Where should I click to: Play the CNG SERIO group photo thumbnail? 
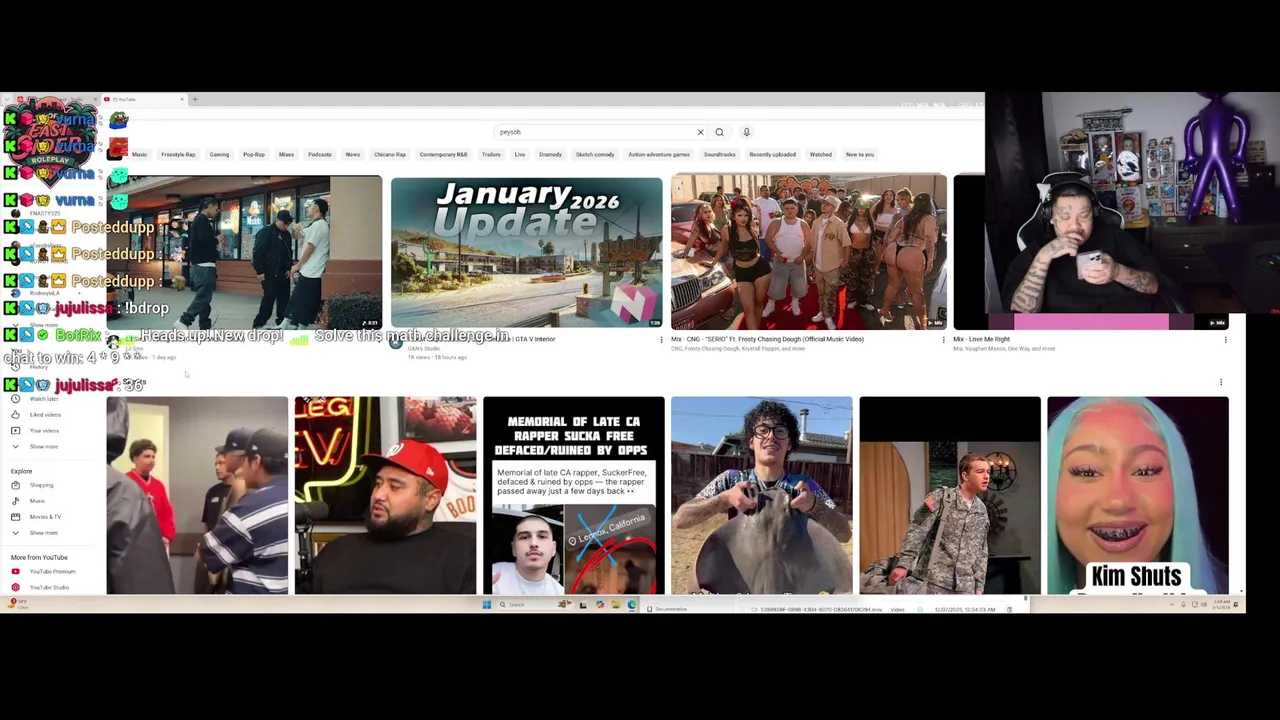click(x=808, y=252)
